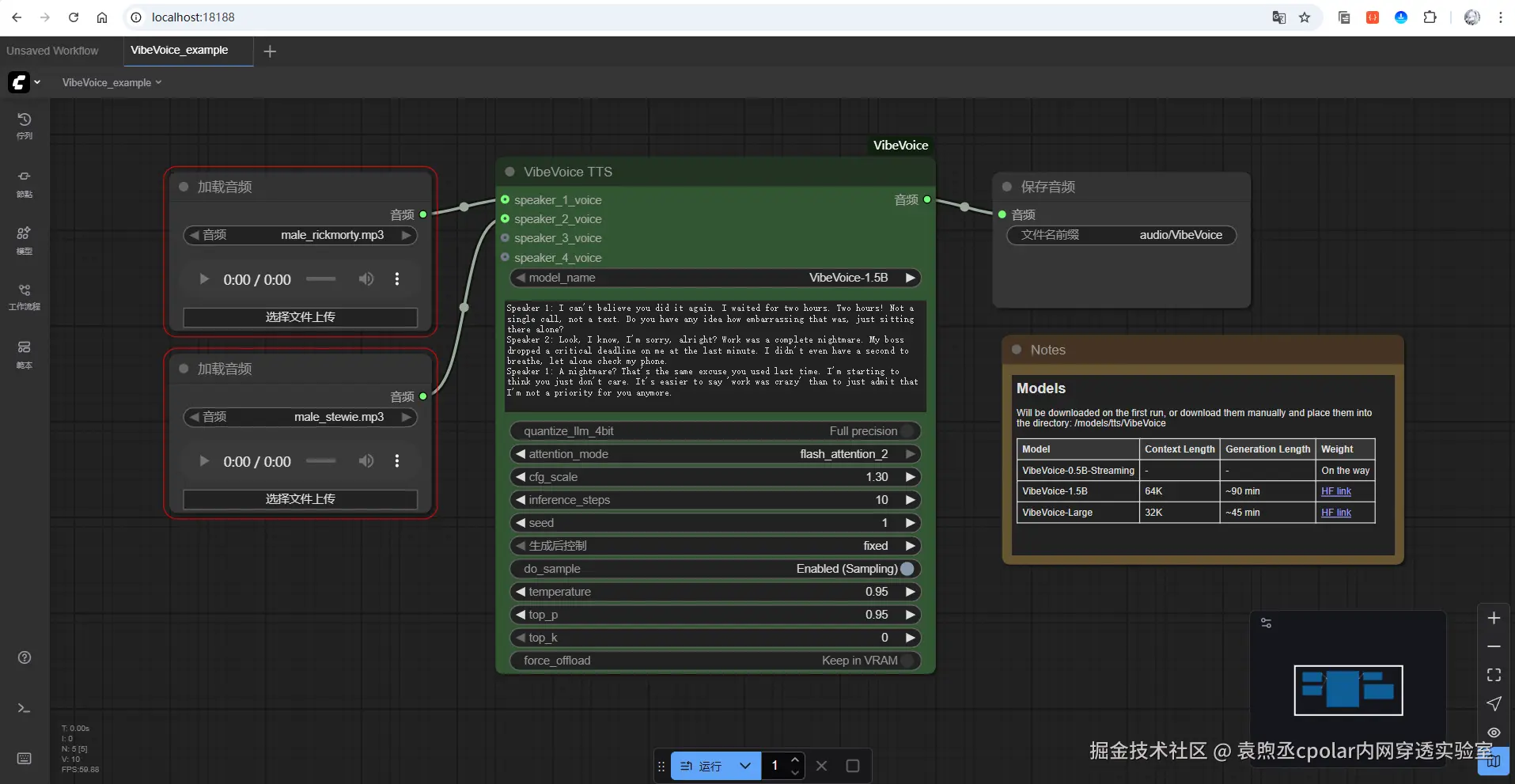Mute the male_stewie.mp3 audio player
Image resolution: width=1515 pixels, height=784 pixels.
365,460
